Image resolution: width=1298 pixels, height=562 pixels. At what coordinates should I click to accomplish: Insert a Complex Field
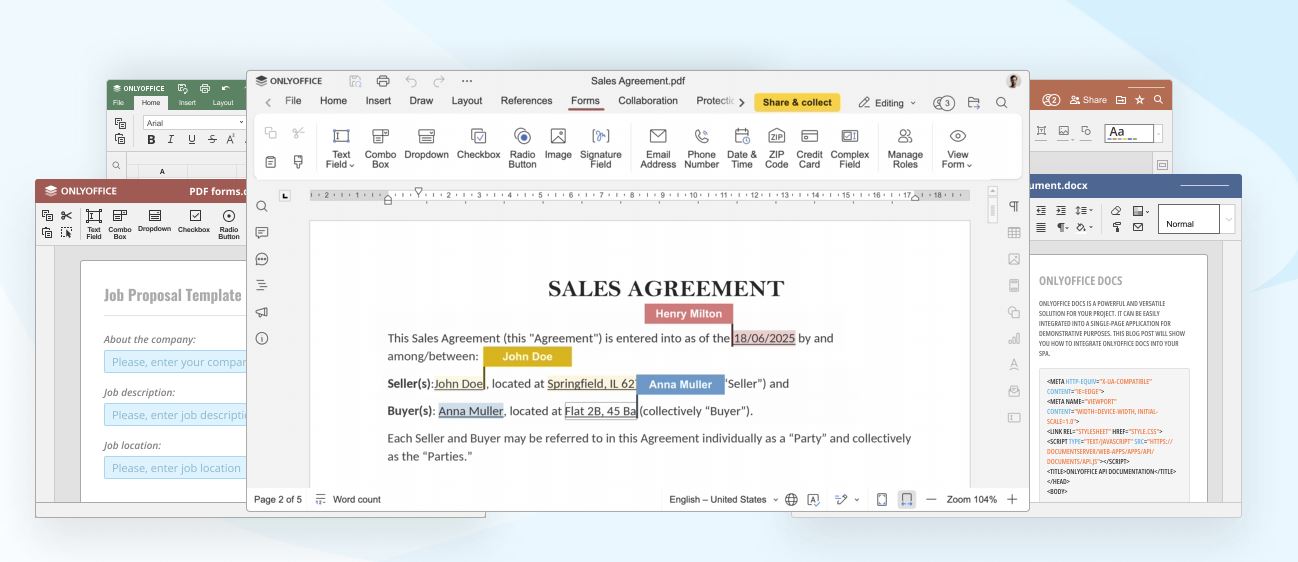(850, 147)
